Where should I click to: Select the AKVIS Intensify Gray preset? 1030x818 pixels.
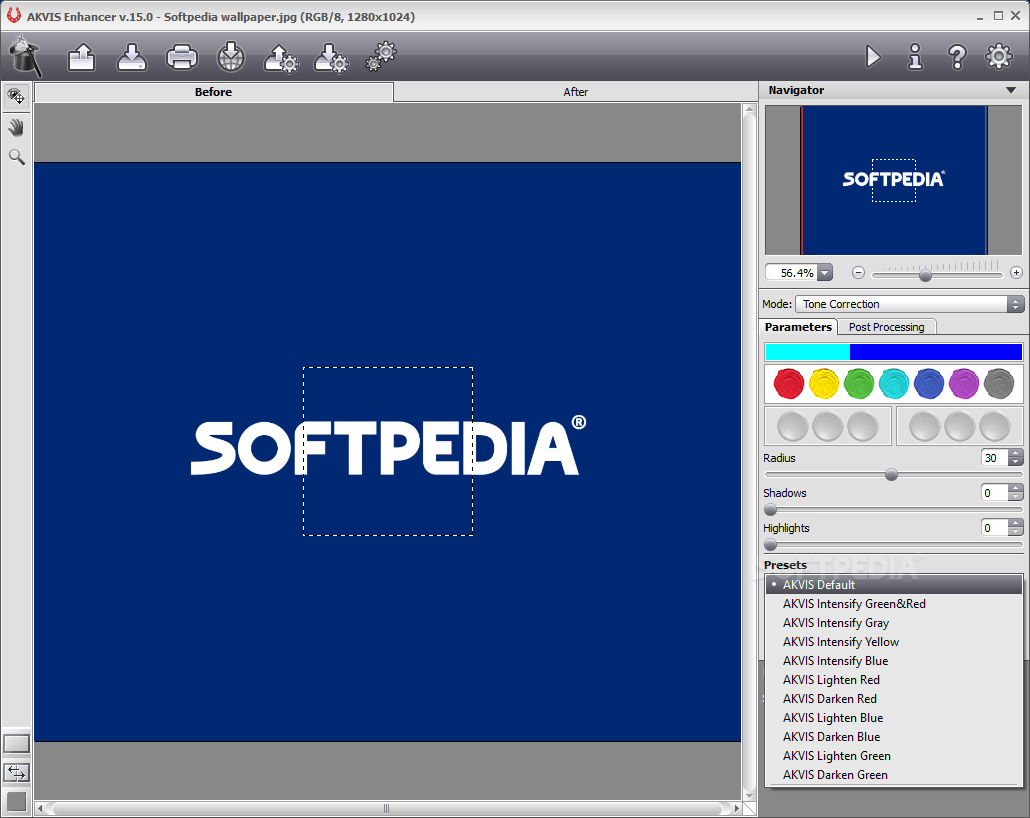click(x=894, y=623)
